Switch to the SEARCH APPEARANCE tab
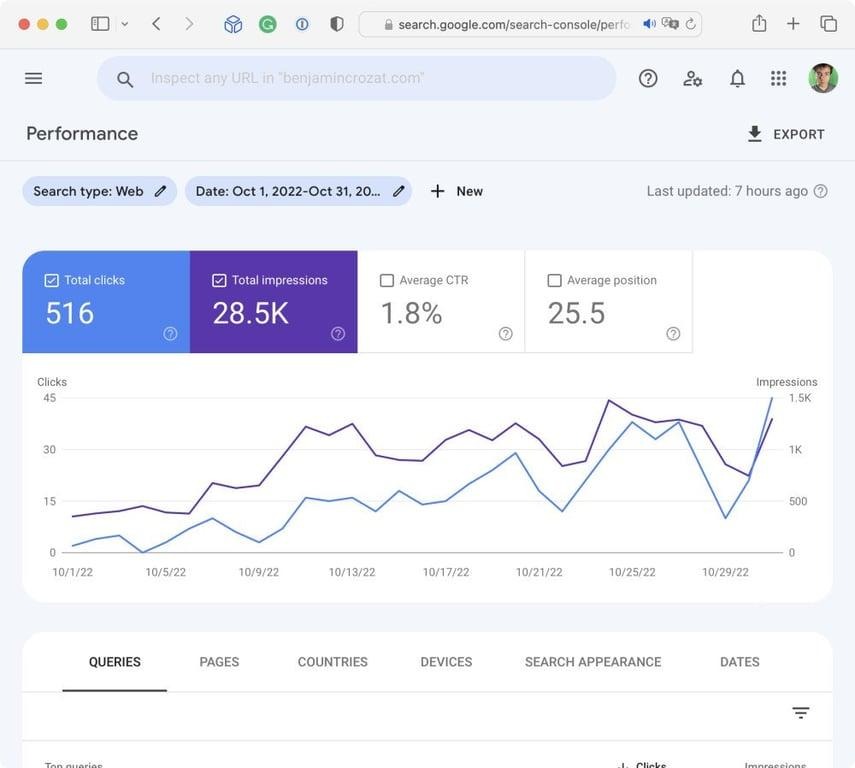855x768 pixels. pyautogui.click(x=593, y=662)
